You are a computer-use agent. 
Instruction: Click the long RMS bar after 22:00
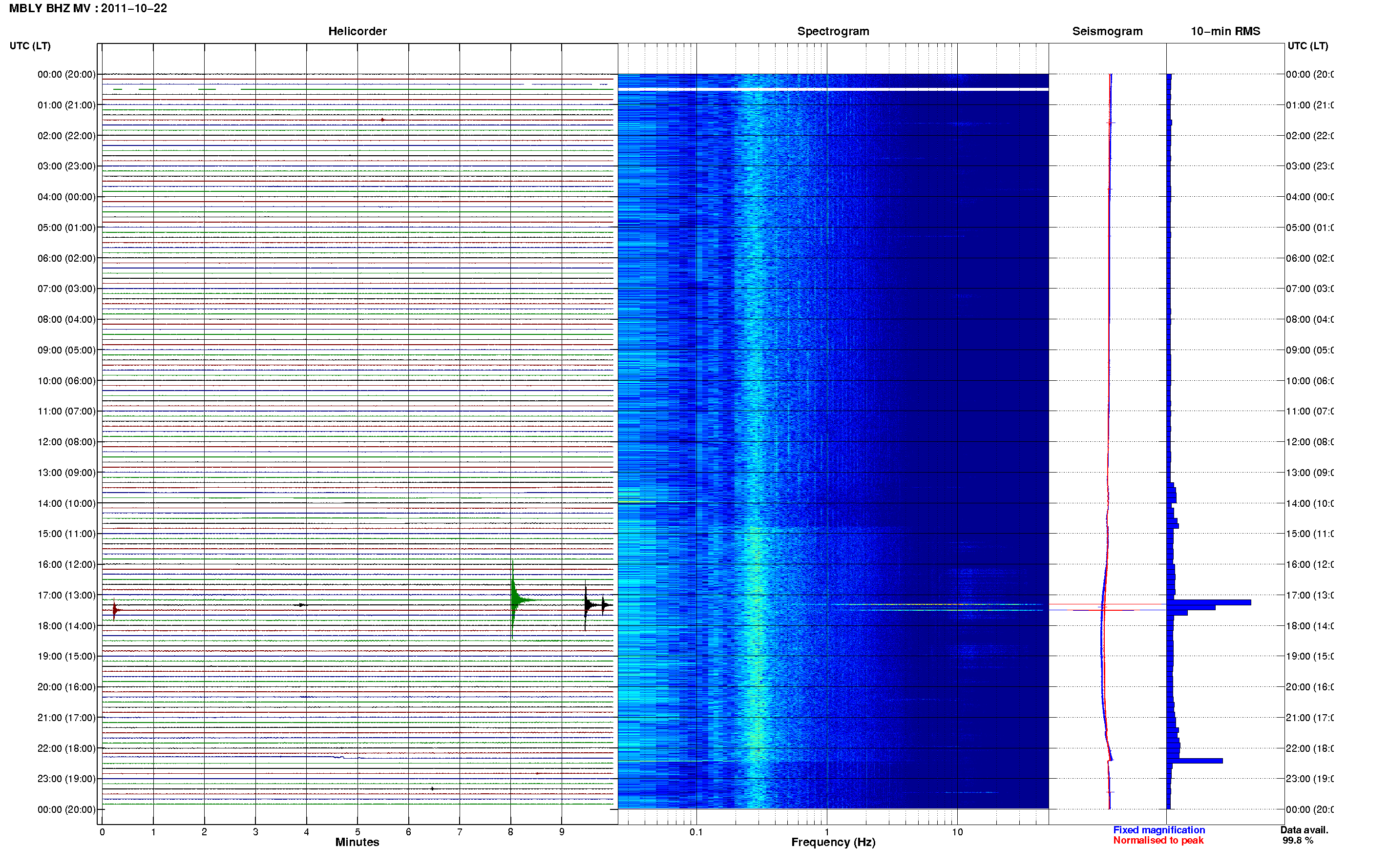coord(1195,761)
